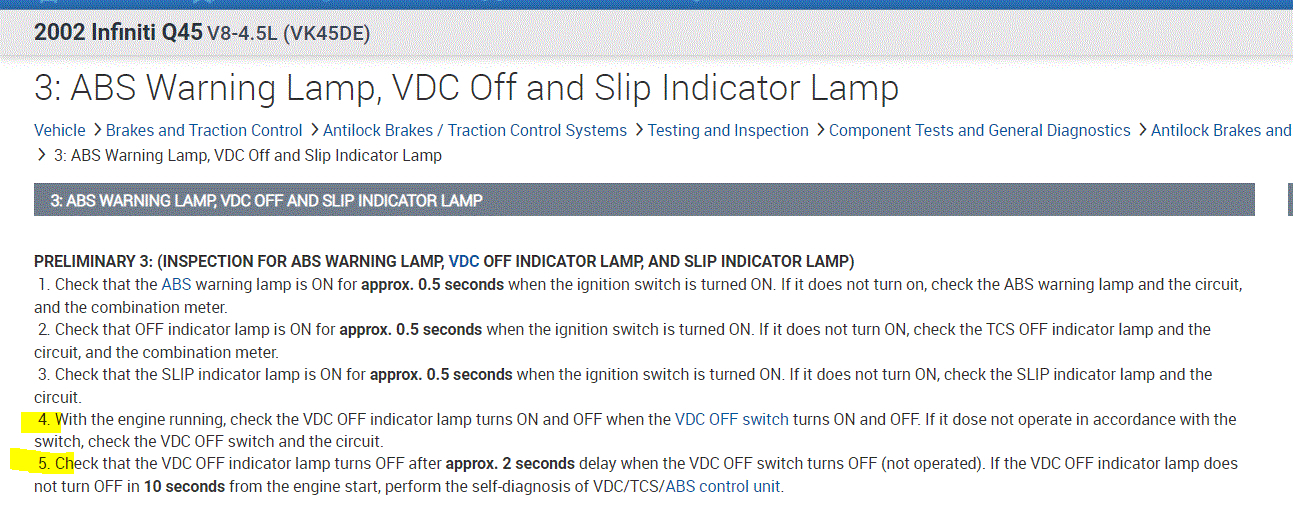
Task: Open Component Tests and General Diagnostics
Action: pyautogui.click(x=979, y=130)
